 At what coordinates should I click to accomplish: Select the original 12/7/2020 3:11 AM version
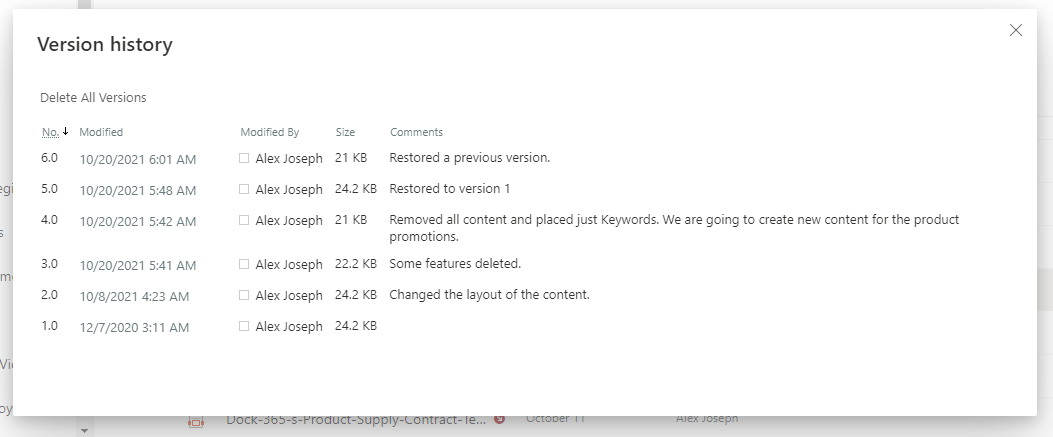134,327
